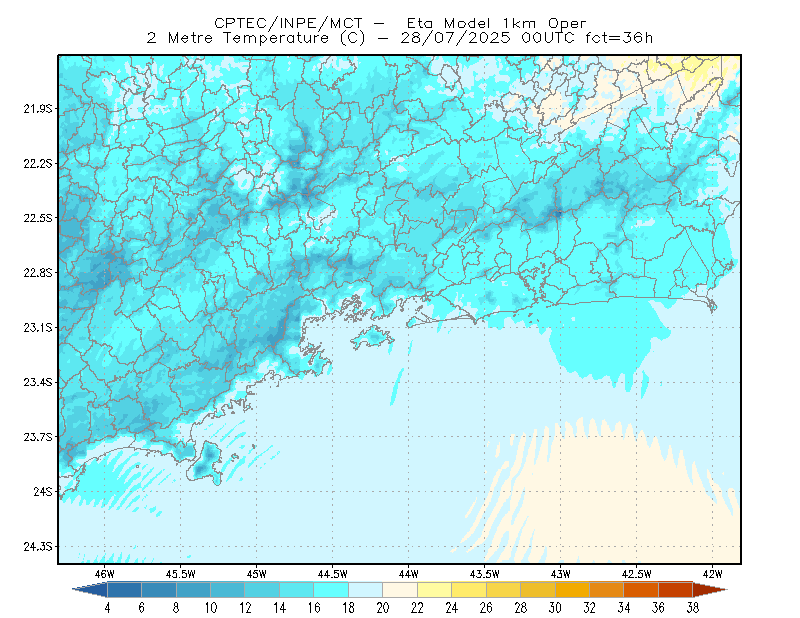This screenshot has width=800, height=618.
Task: Select the 12–14 degree legend color
Action: pyautogui.click(x=262, y=590)
